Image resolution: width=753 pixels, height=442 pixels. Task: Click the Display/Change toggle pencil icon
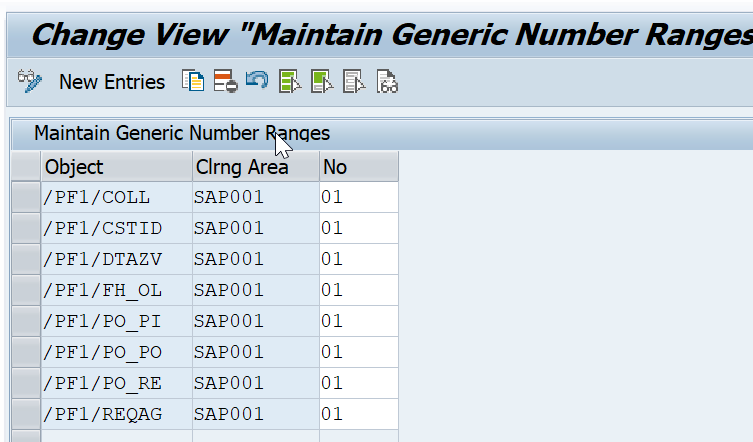(x=30, y=81)
